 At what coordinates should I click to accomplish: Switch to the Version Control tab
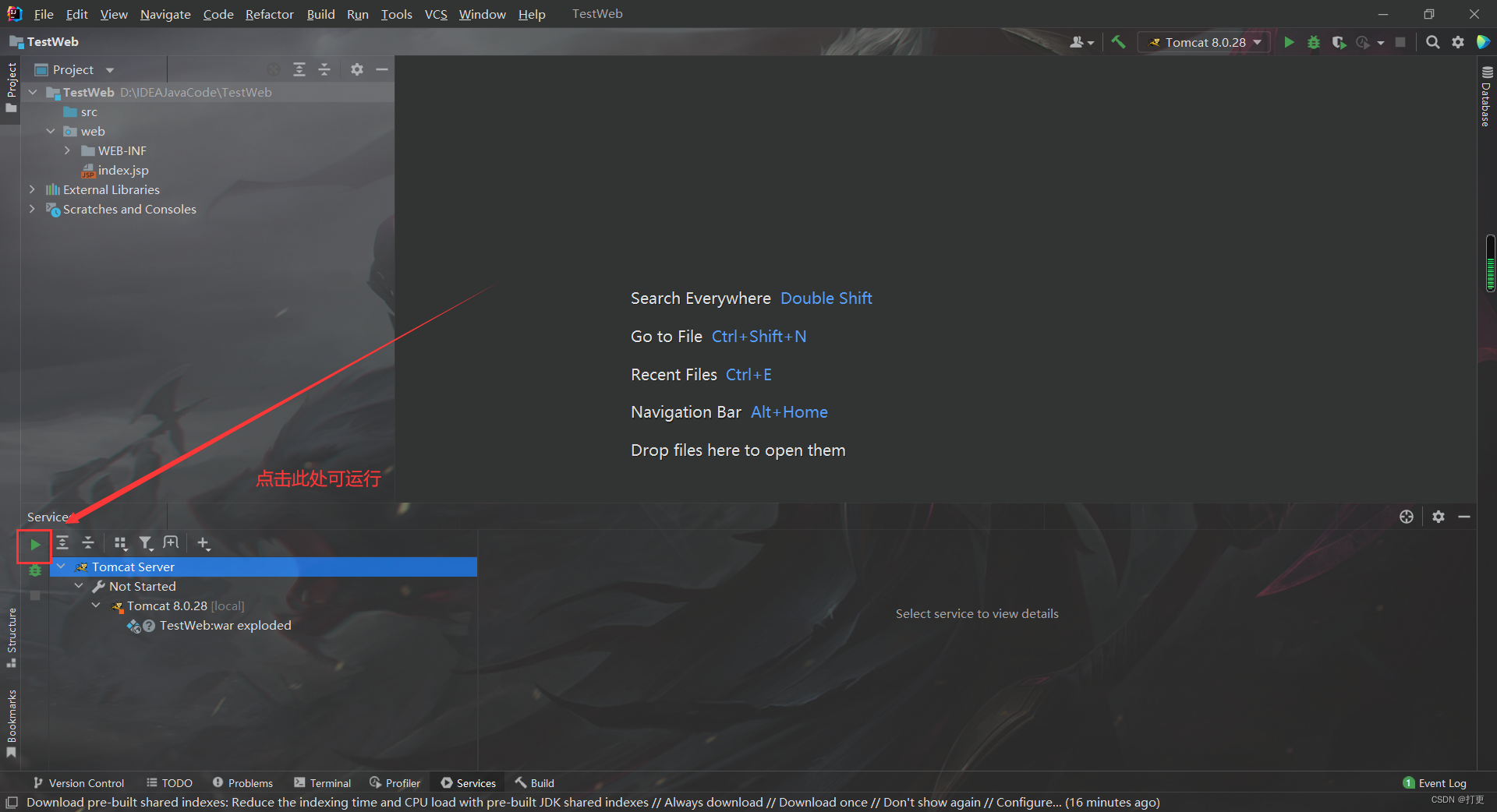pyautogui.click(x=79, y=783)
